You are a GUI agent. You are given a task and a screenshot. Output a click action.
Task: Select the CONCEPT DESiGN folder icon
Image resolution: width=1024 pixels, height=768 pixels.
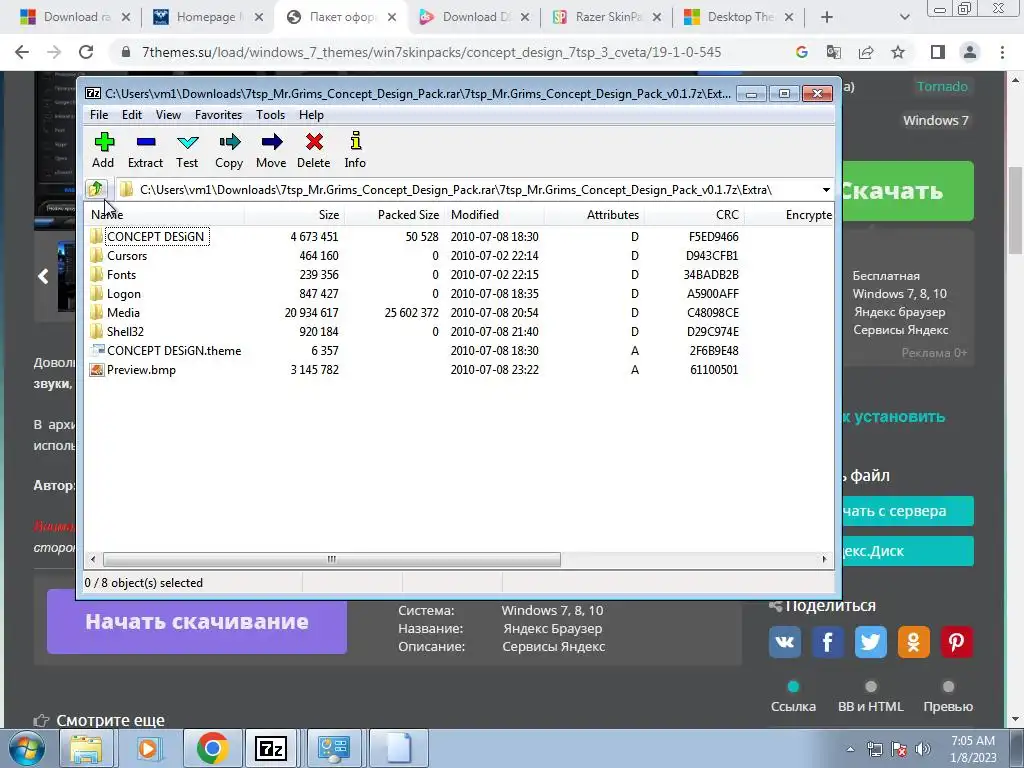[x=97, y=236]
